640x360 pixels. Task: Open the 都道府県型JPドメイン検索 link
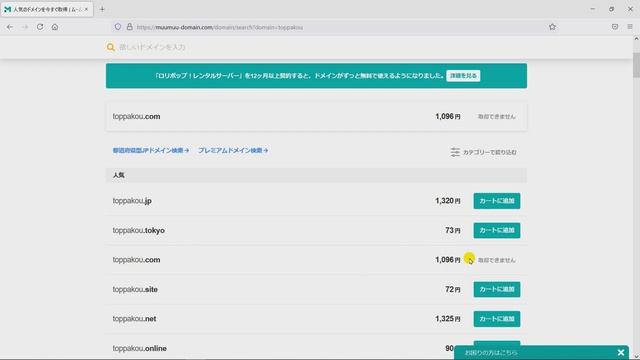pos(151,150)
